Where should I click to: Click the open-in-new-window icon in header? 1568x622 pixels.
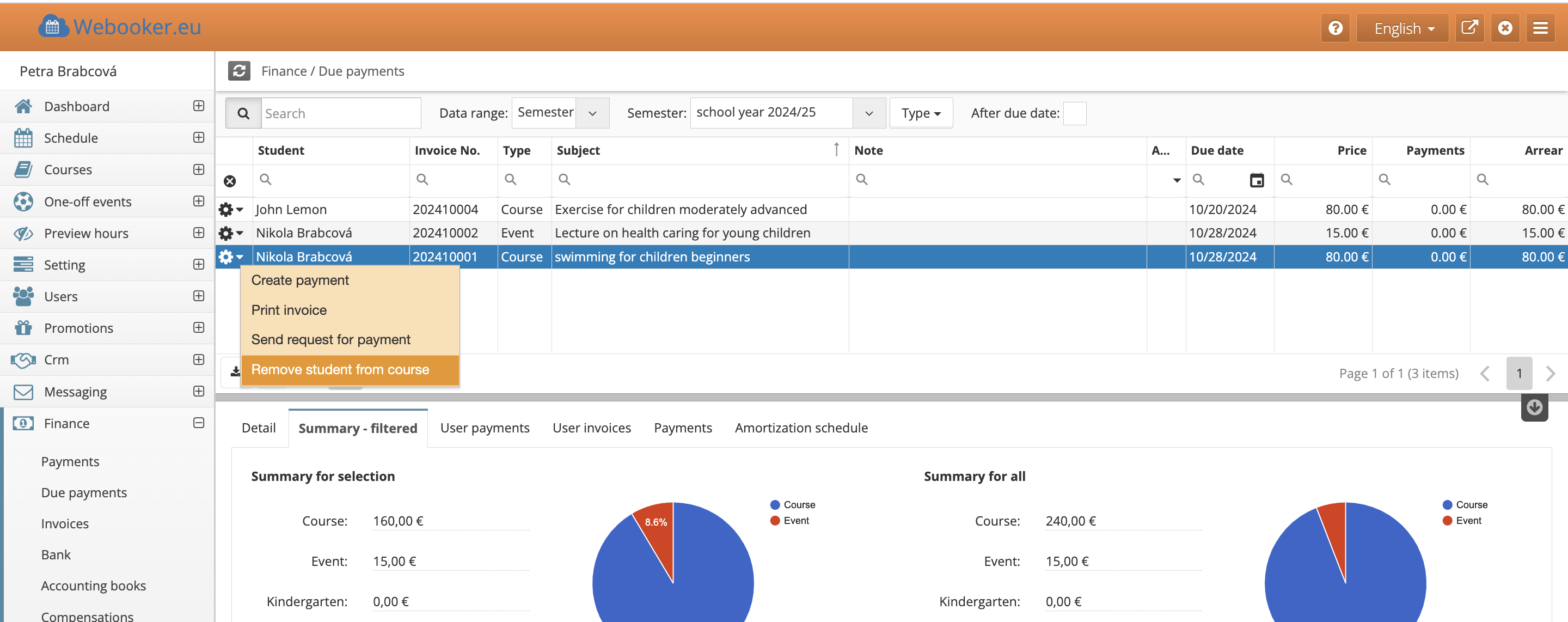pos(1469,28)
